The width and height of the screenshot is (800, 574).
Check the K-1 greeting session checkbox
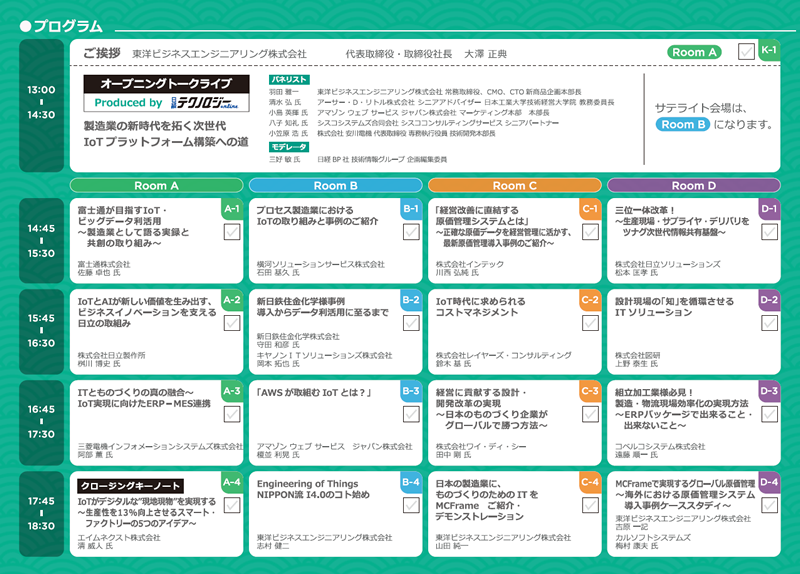pos(746,51)
